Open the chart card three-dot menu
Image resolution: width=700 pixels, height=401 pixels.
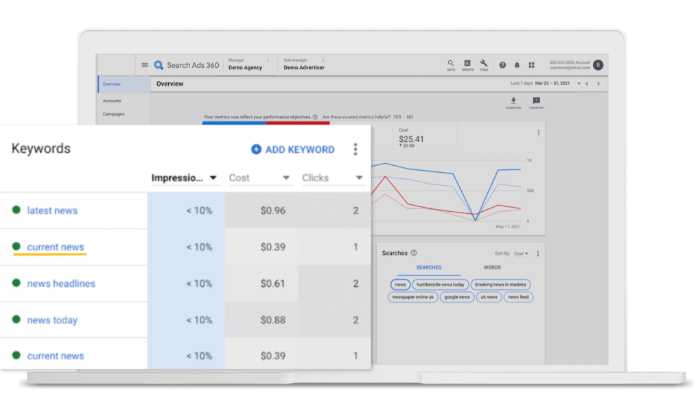coord(538,133)
